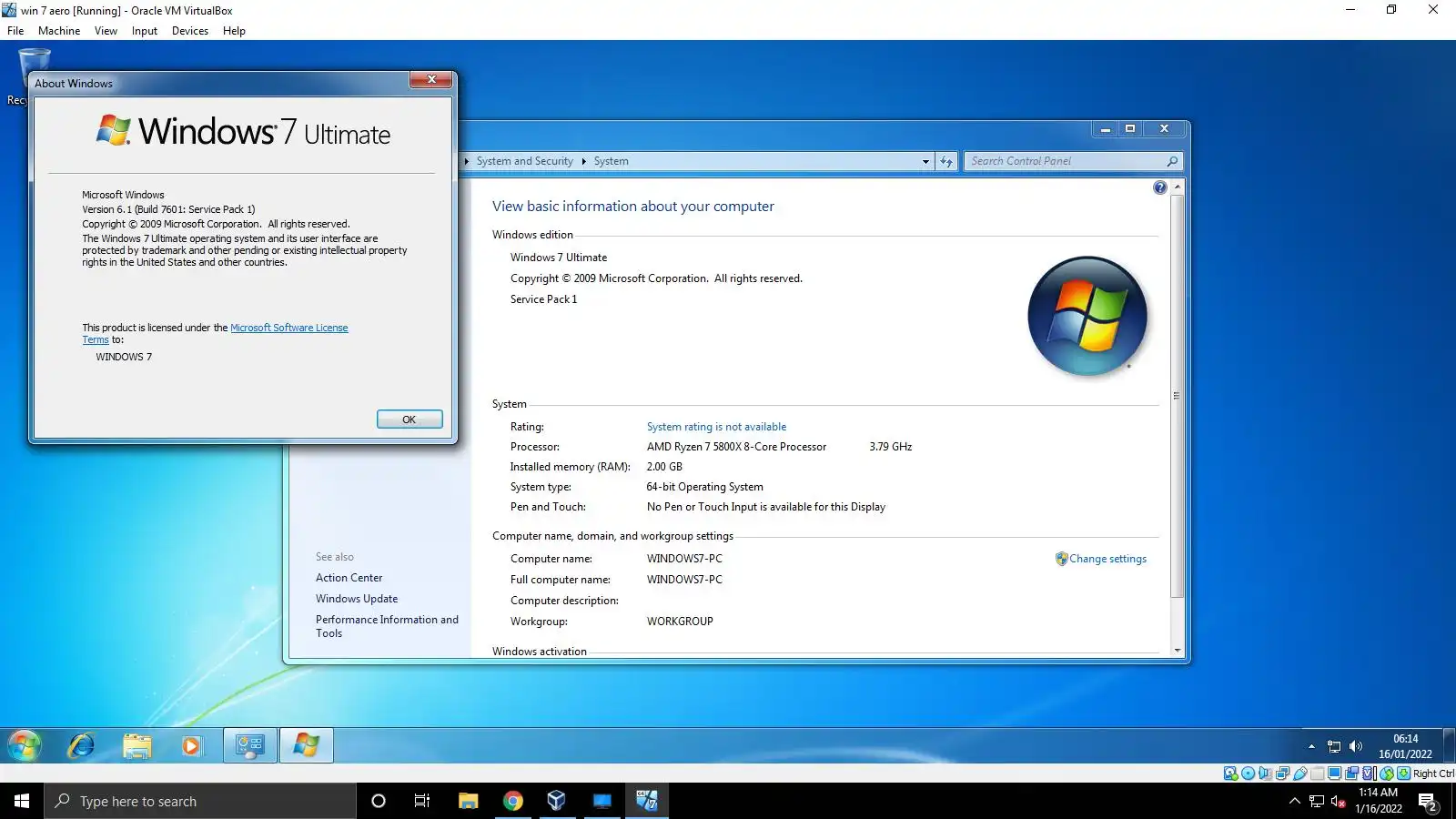The height and width of the screenshot is (819, 1456).
Task: Launch Google Chrome from the host taskbar
Action: (512, 801)
